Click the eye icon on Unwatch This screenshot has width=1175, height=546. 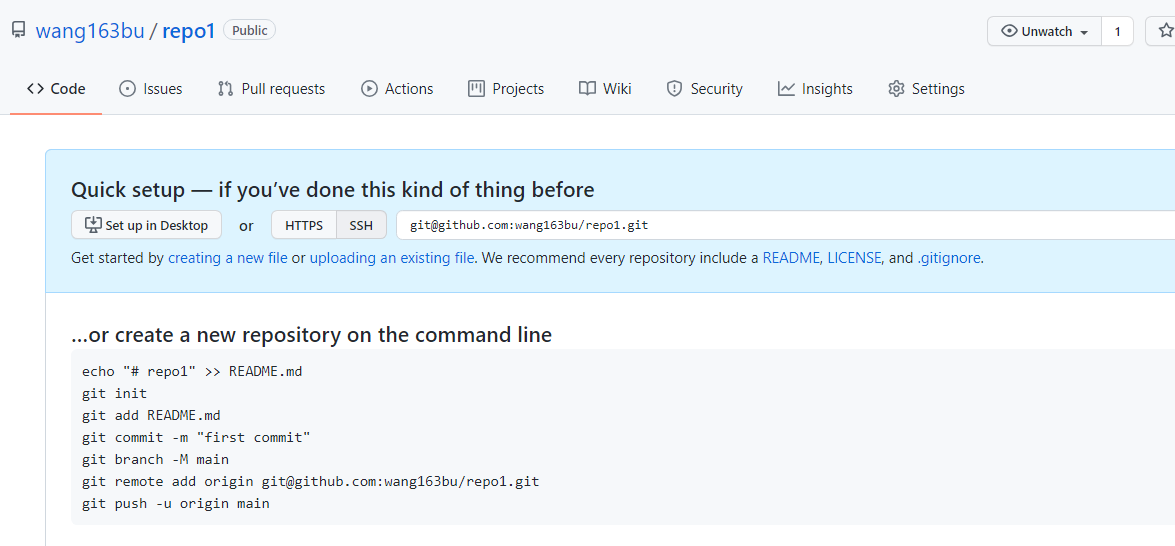[1009, 31]
